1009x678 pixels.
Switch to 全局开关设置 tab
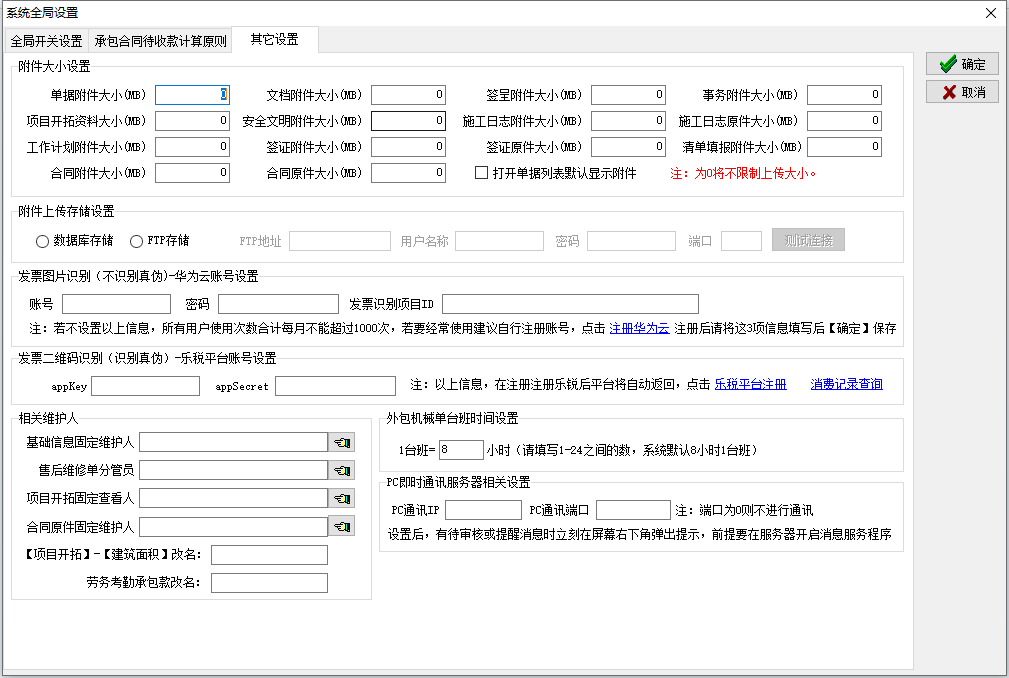click(47, 41)
